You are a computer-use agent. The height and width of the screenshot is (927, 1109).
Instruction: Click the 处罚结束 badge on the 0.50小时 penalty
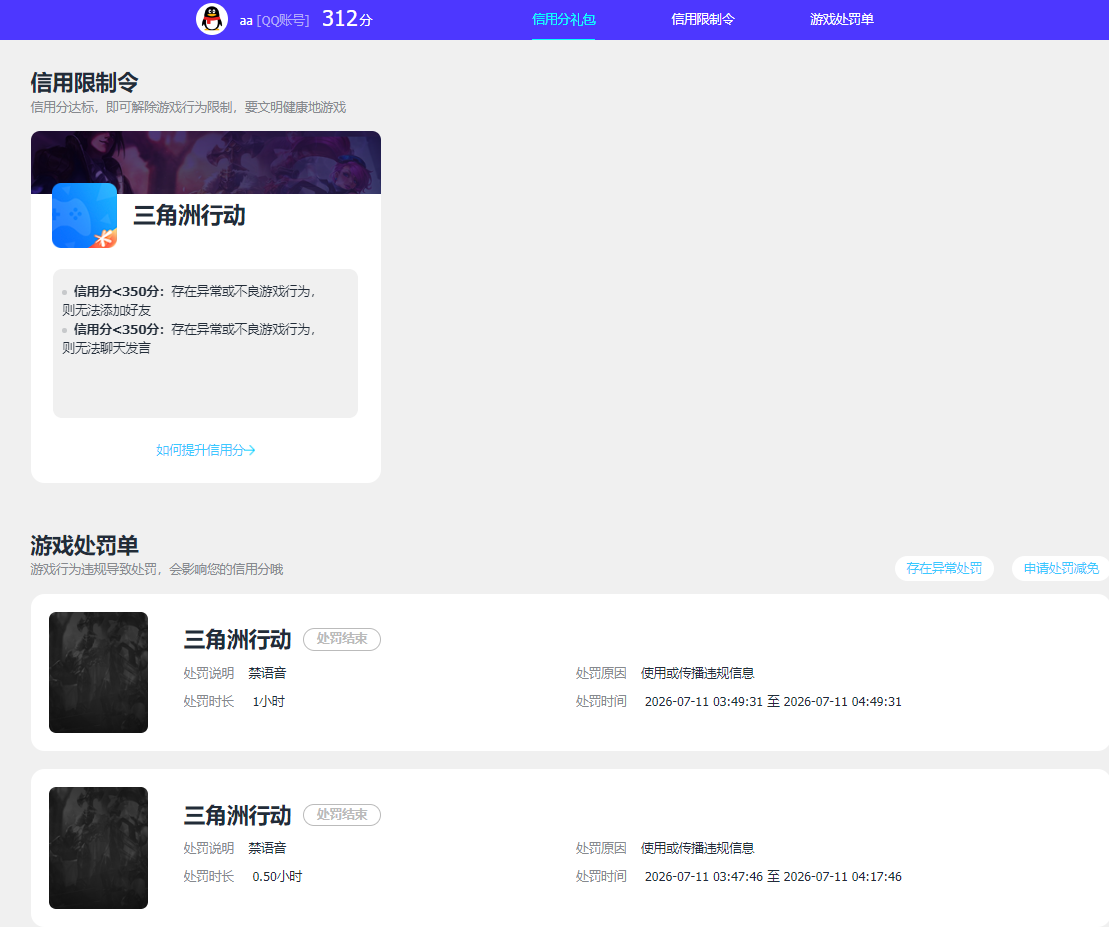tap(342, 815)
